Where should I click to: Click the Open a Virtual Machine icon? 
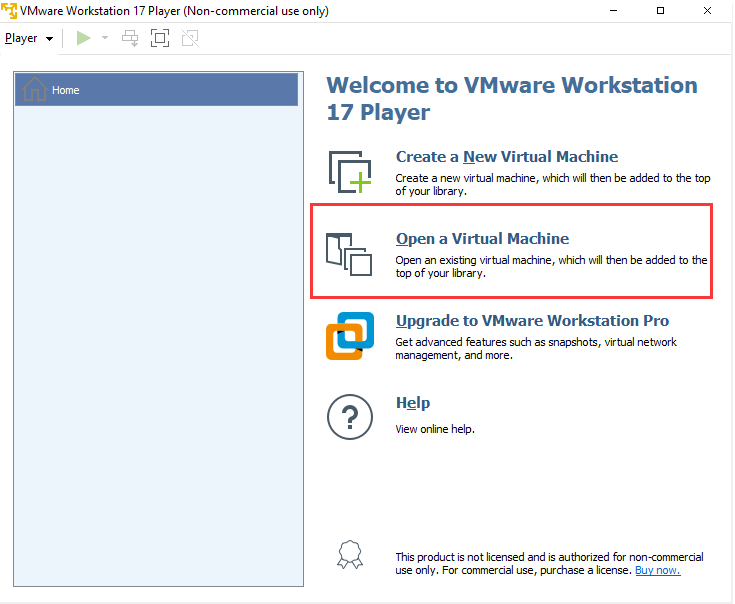[x=349, y=254]
